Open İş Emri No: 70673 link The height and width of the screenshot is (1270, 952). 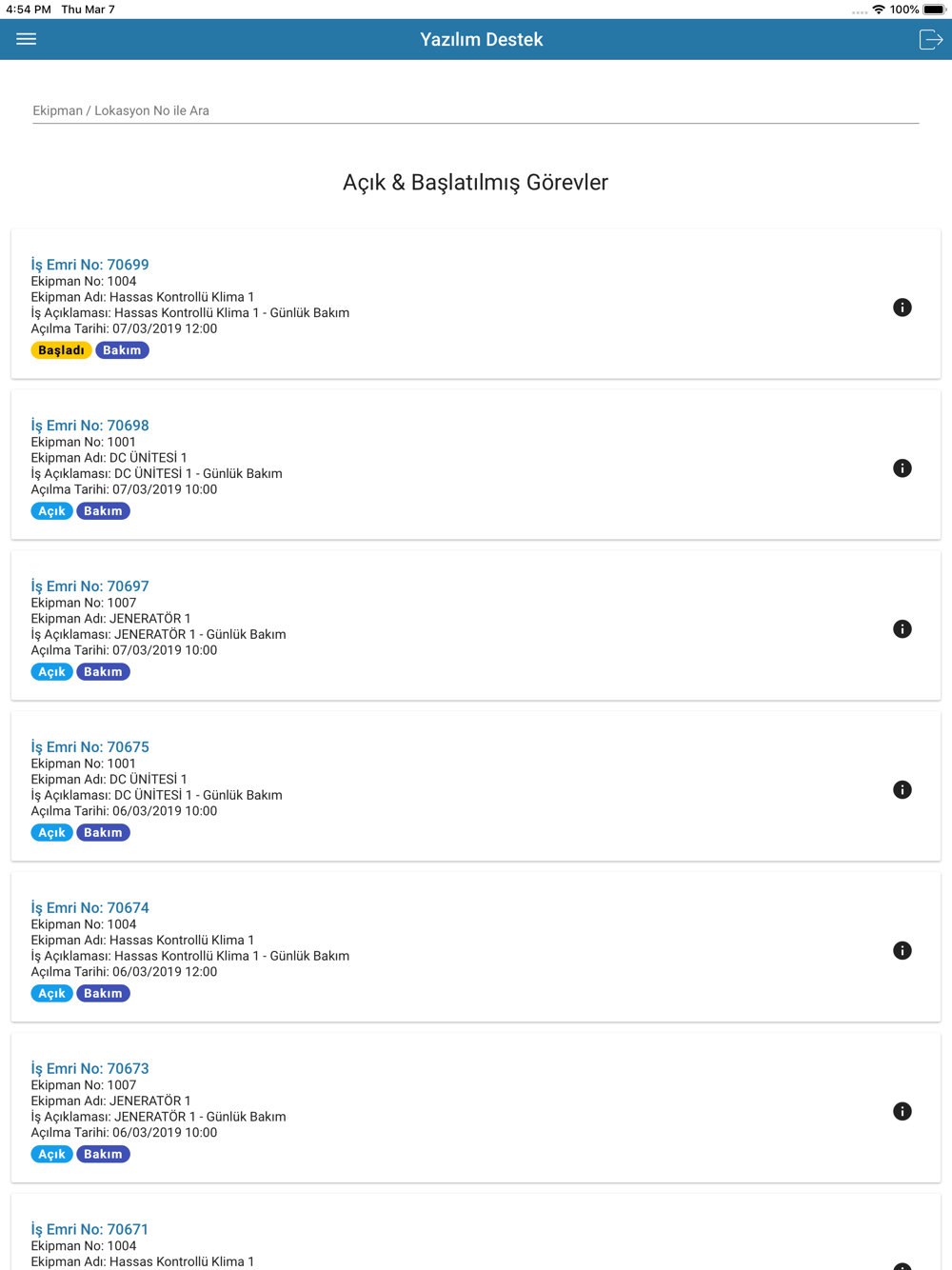tap(89, 1069)
